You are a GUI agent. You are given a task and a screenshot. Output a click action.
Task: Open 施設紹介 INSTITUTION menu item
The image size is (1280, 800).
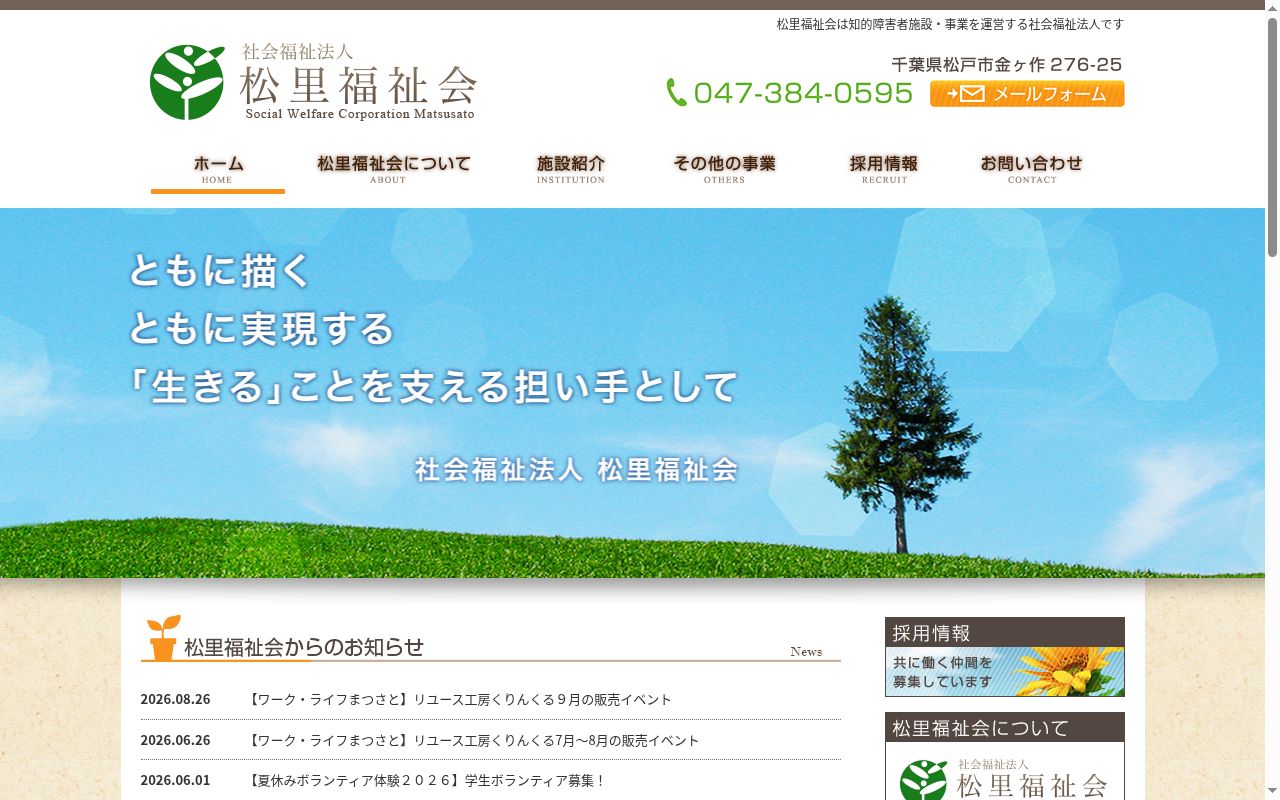(x=570, y=170)
